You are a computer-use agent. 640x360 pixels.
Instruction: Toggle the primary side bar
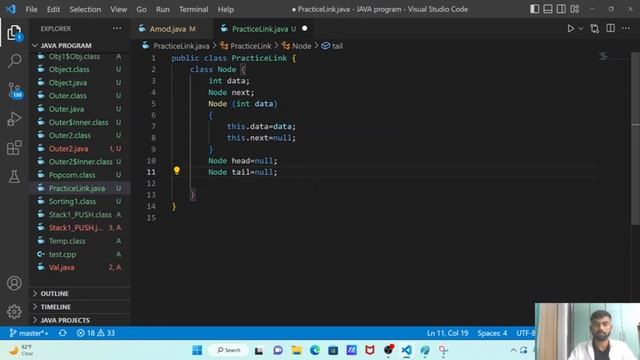click(534, 9)
